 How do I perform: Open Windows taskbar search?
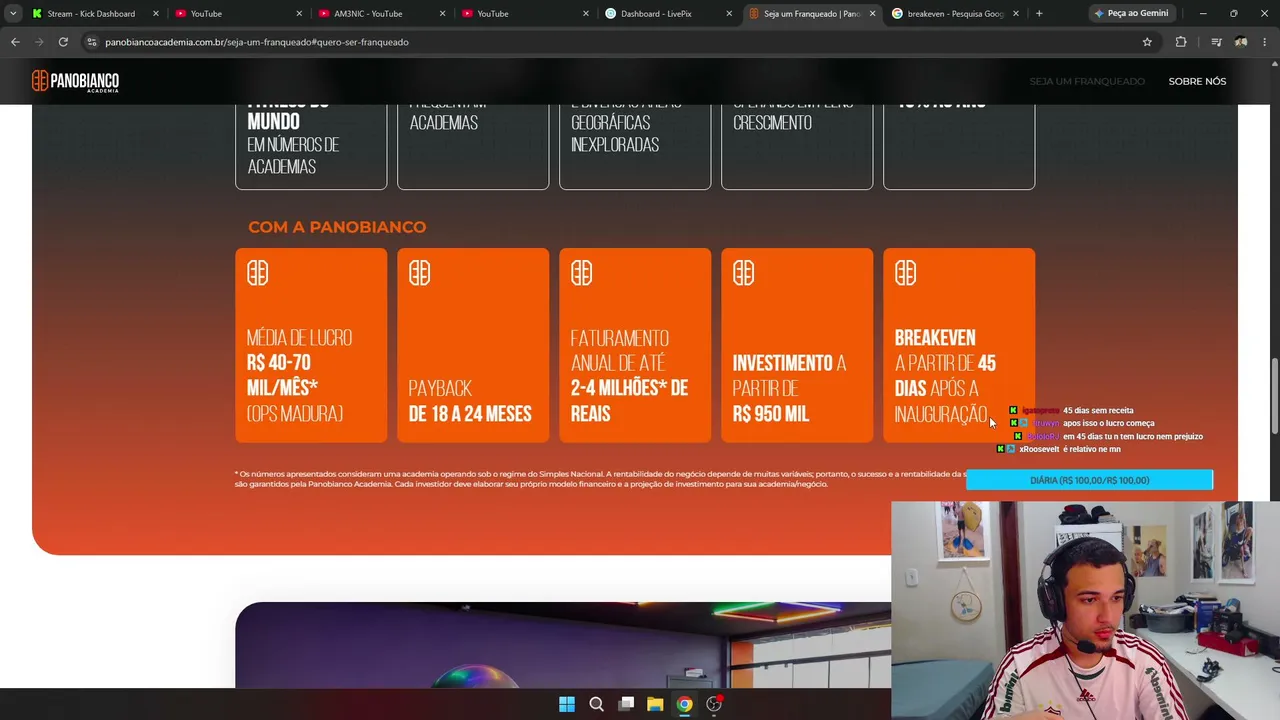(596, 704)
